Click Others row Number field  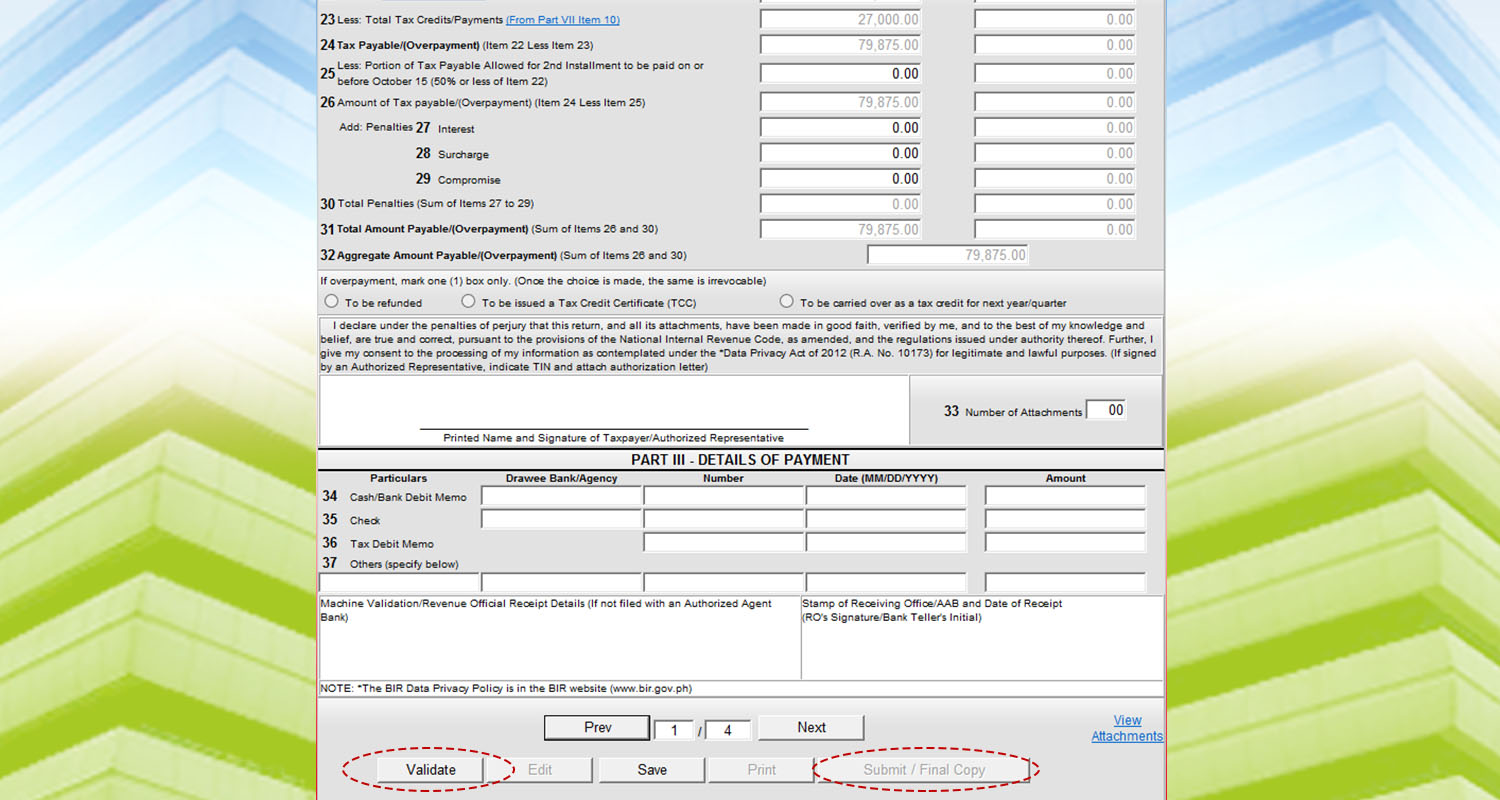tap(724, 582)
